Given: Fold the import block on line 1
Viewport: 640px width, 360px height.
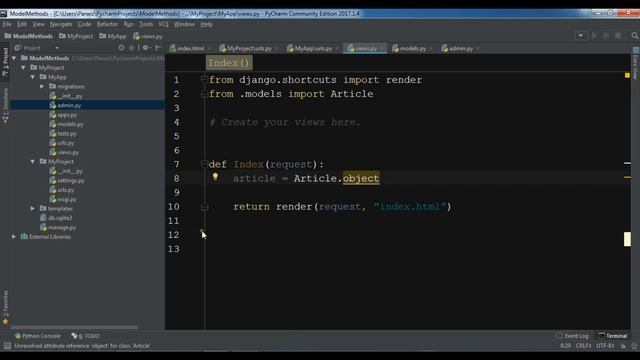Looking at the screenshot, I should (x=204, y=80).
